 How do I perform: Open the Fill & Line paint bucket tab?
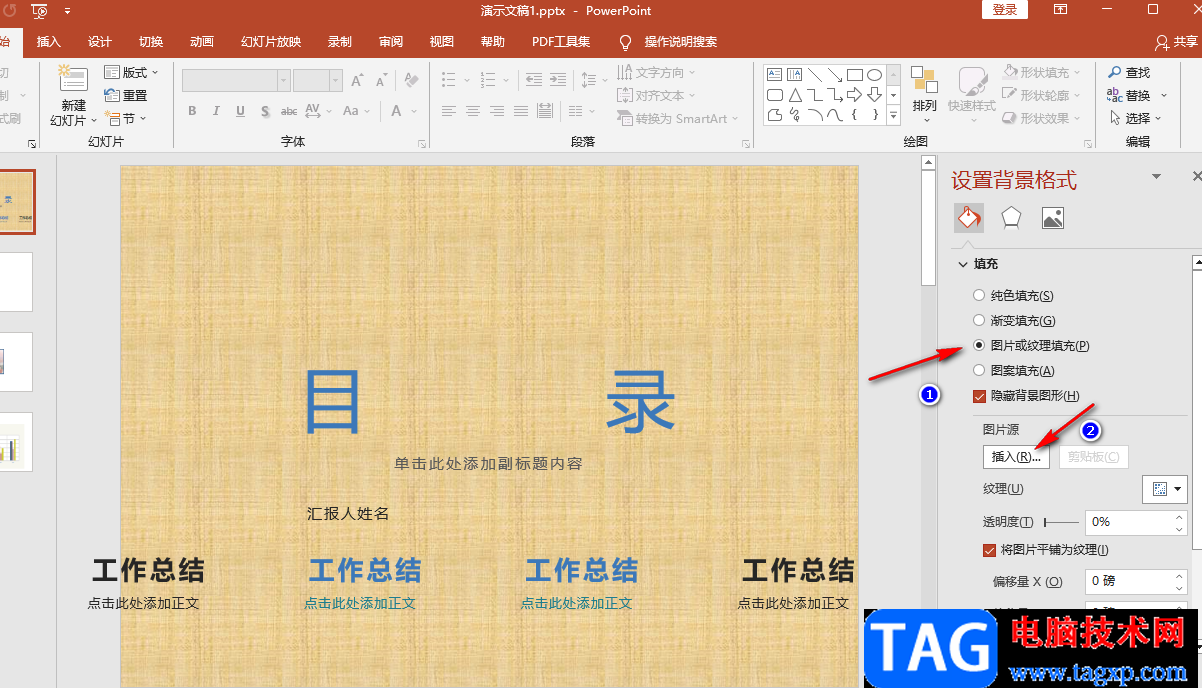(x=968, y=217)
